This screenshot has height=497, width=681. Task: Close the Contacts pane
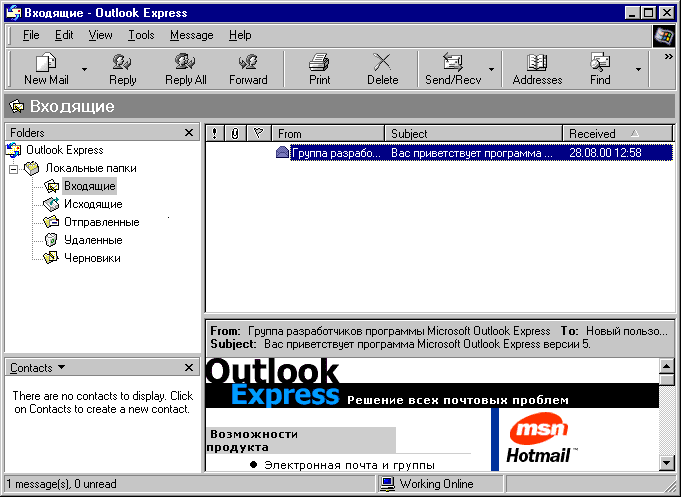(189, 368)
